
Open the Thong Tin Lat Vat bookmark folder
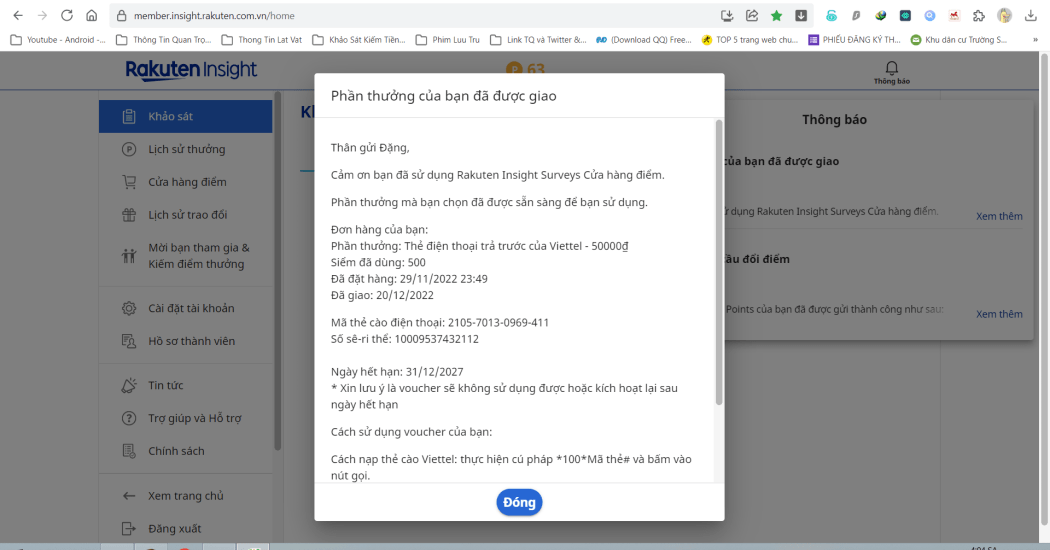coord(262,40)
